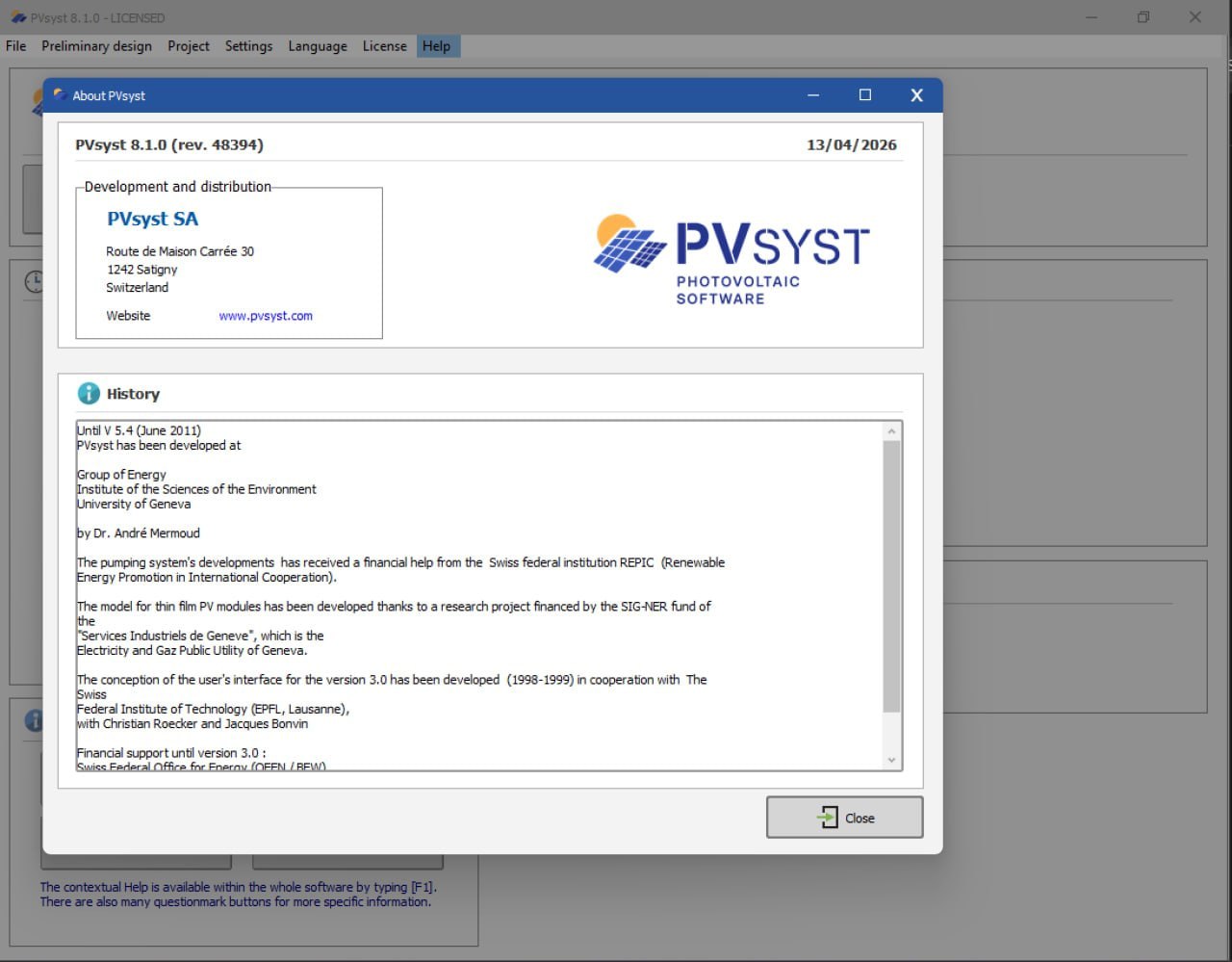Click the '1242 Satigny' text
The image size is (1232, 962).
click(142, 270)
